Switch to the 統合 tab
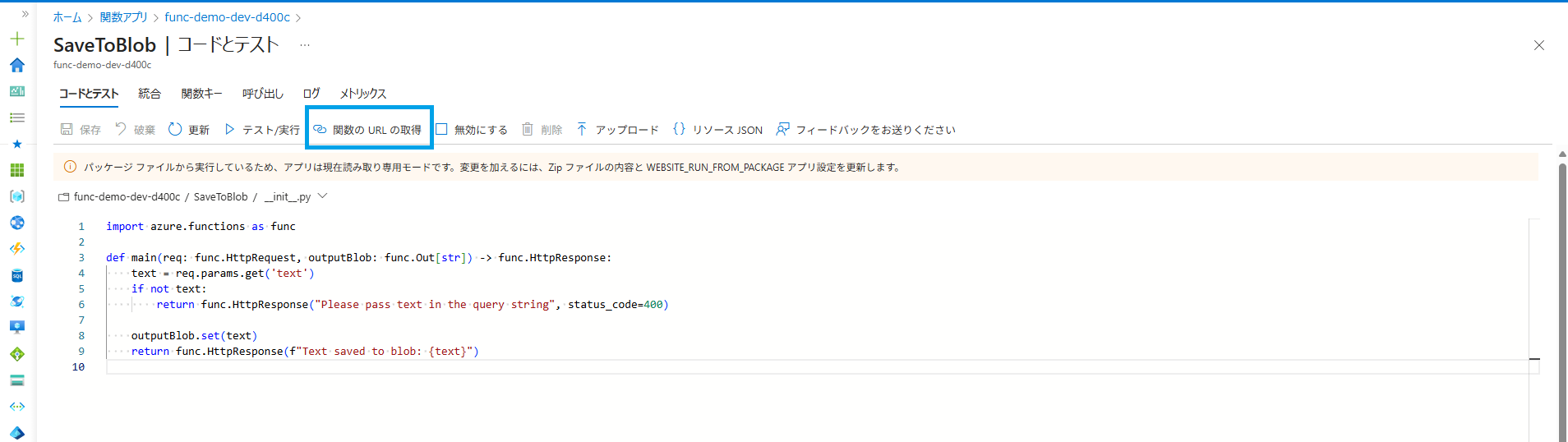The height and width of the screenshot is (442, 1568). pos(150,94)
